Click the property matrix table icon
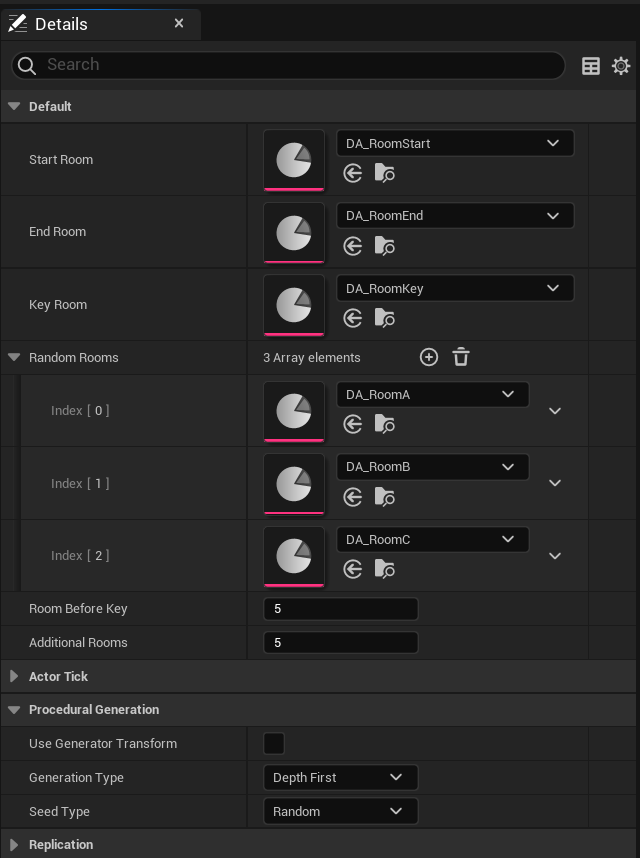The image size is (640, 858). (591, 66)
